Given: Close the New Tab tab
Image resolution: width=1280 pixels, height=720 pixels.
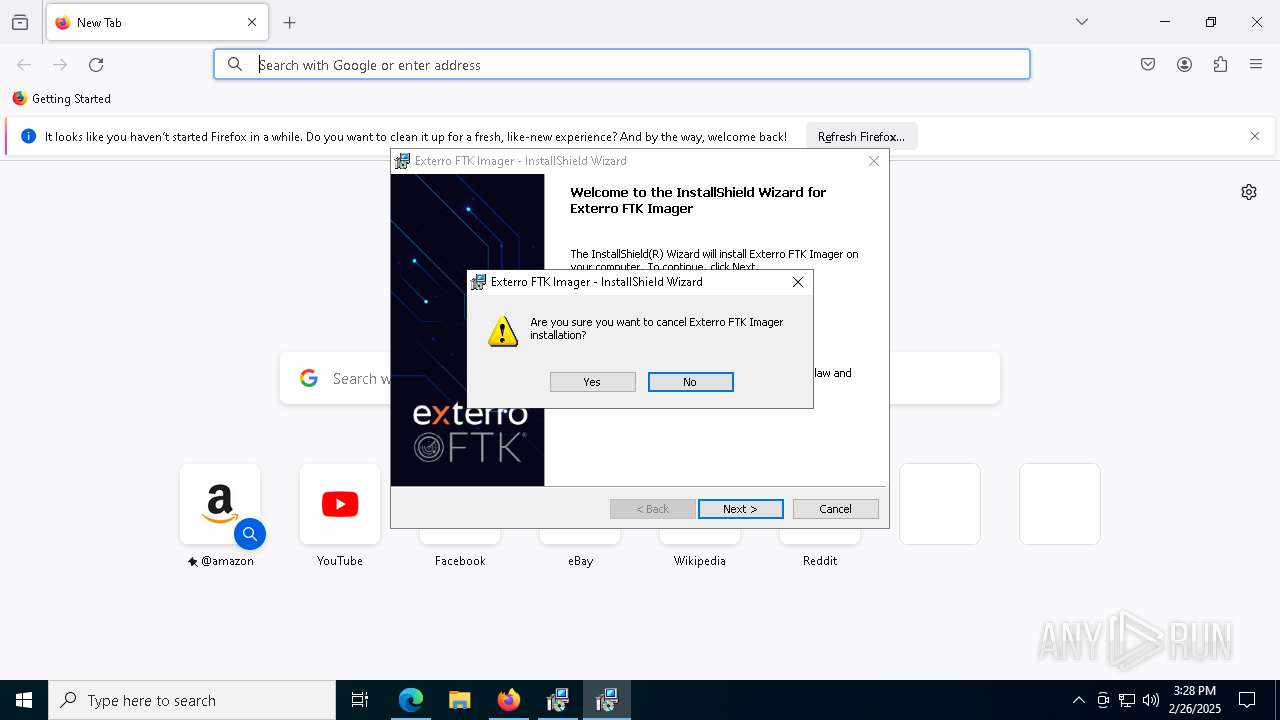Looking at the screenshot, I should (x=252, y=23).
